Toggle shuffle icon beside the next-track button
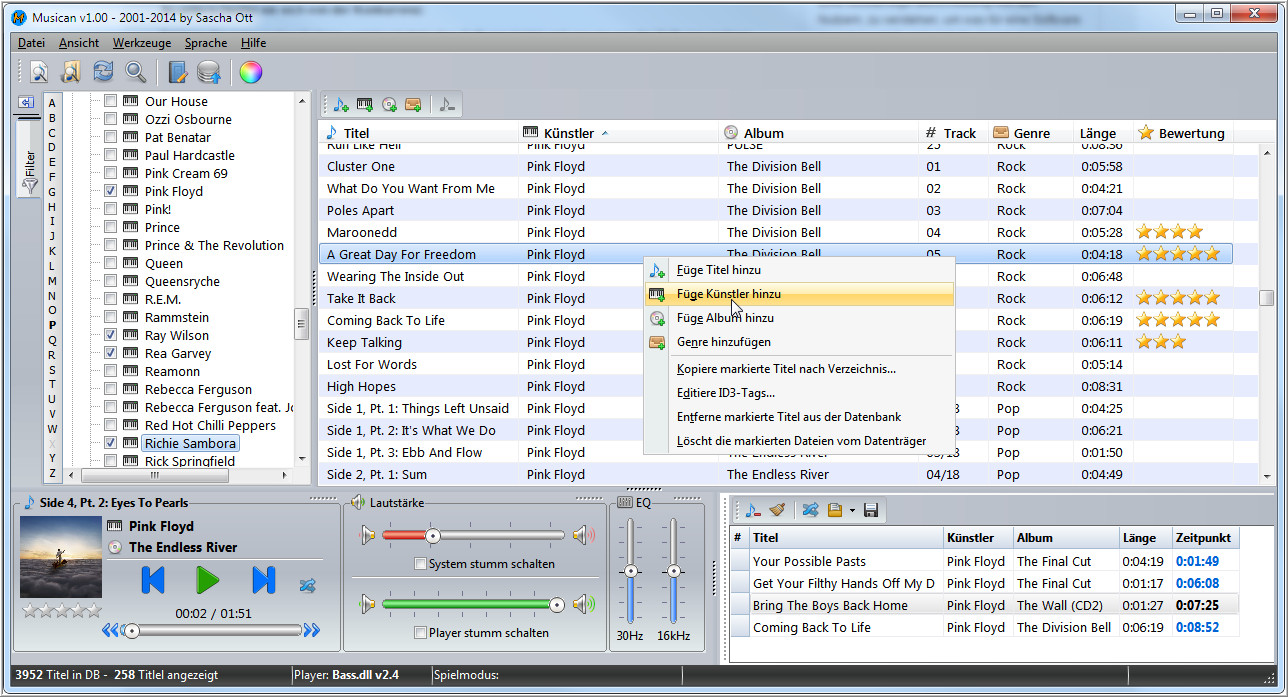Viewport: 1288px width, 697px height. (307, 585)
